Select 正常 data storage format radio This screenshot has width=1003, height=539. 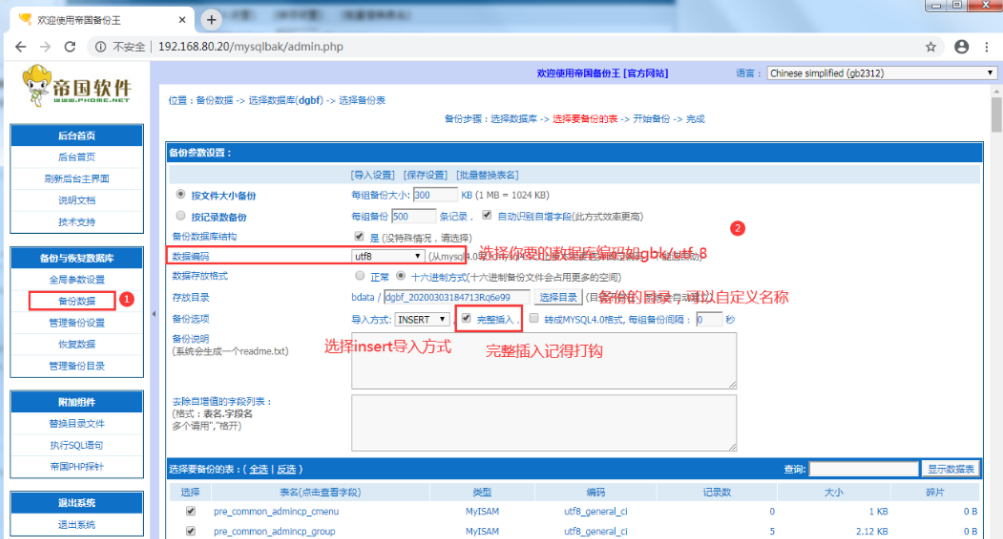pyautogui.click(x=360, y=276)
